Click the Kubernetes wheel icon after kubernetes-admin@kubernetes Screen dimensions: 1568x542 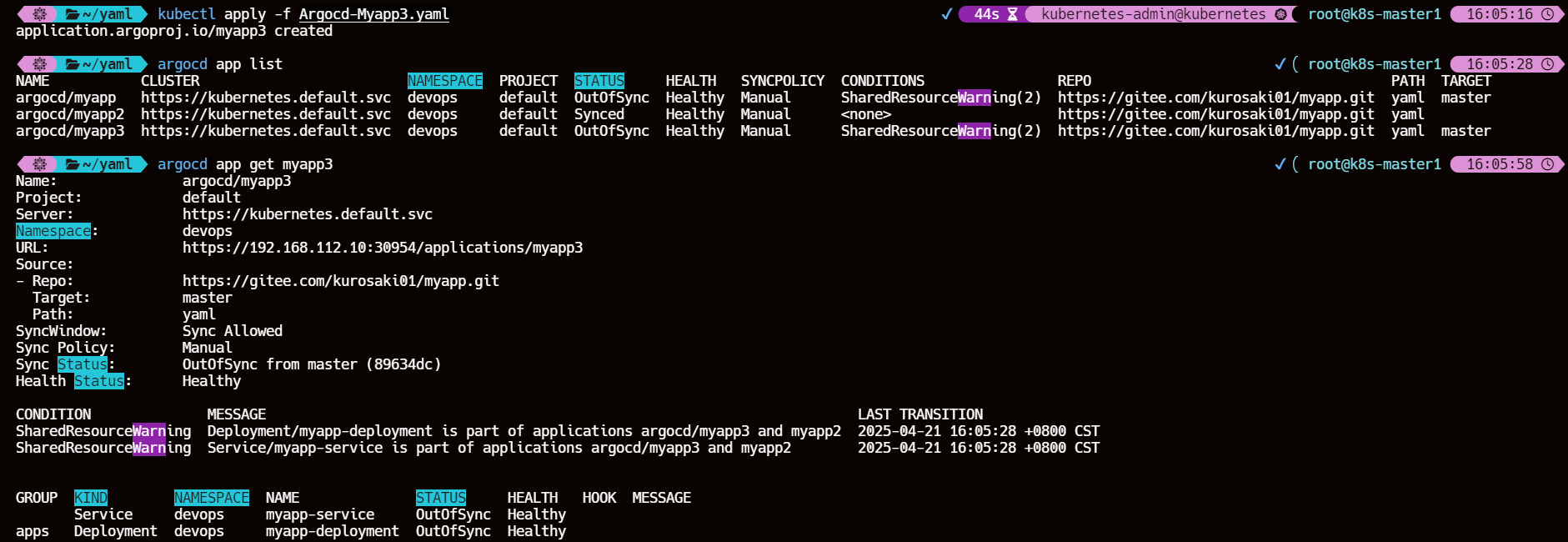(x=1280, y=14)
